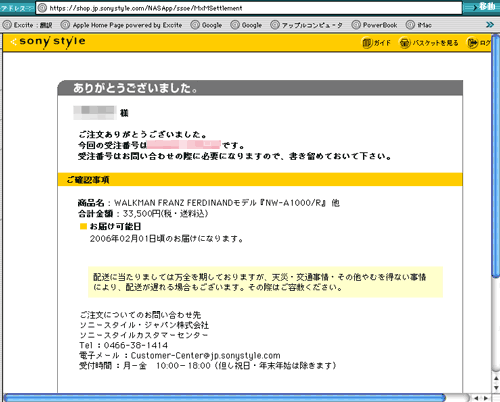
Task: Click the horizontal scroll left arrow
Action: click(476, 398)
